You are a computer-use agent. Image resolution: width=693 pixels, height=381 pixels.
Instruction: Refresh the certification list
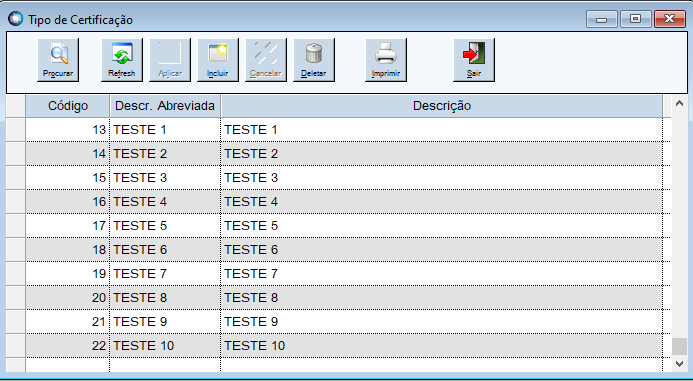122,60
